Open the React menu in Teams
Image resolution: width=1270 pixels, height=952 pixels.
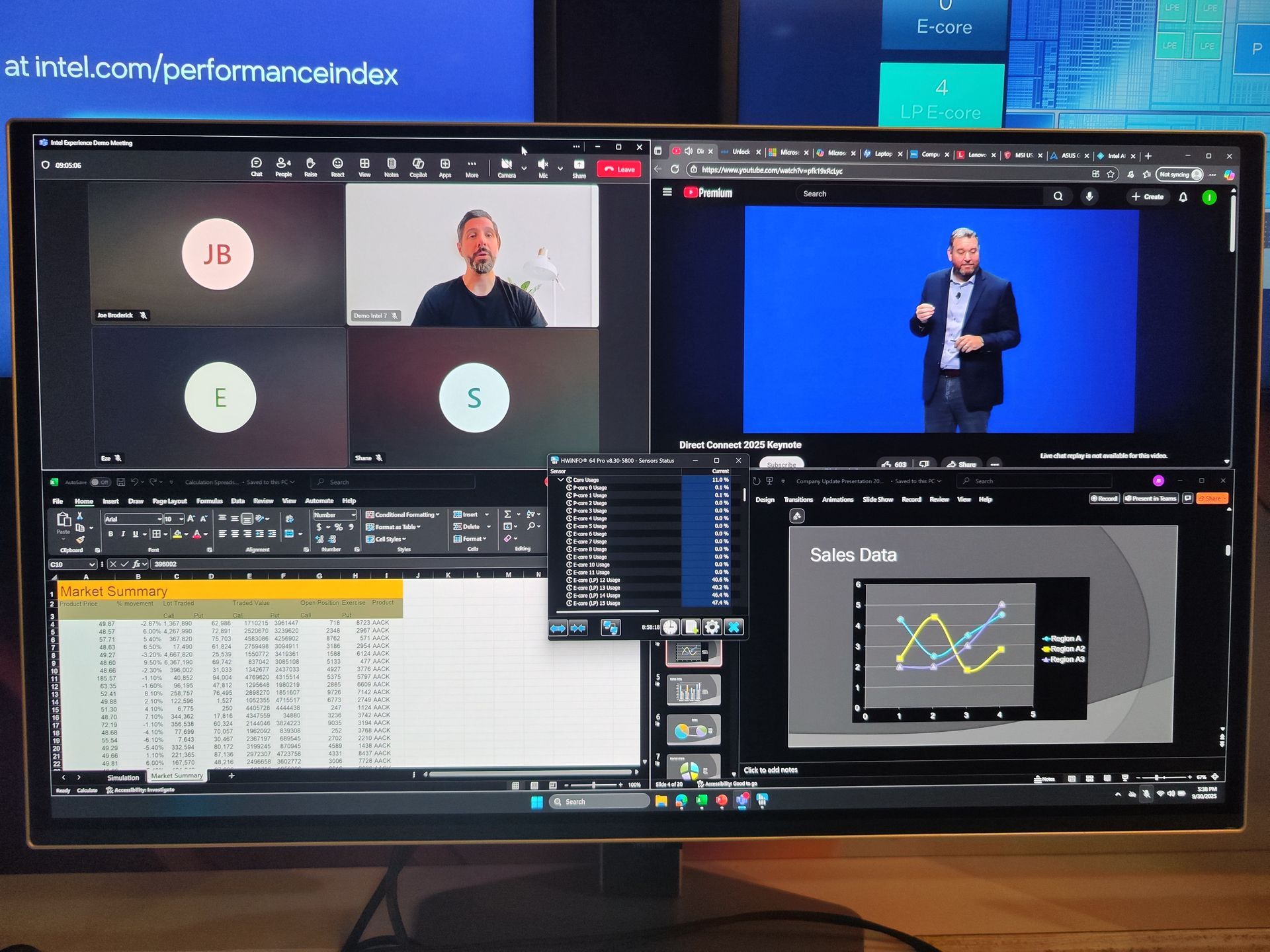(x=337, y=167)
